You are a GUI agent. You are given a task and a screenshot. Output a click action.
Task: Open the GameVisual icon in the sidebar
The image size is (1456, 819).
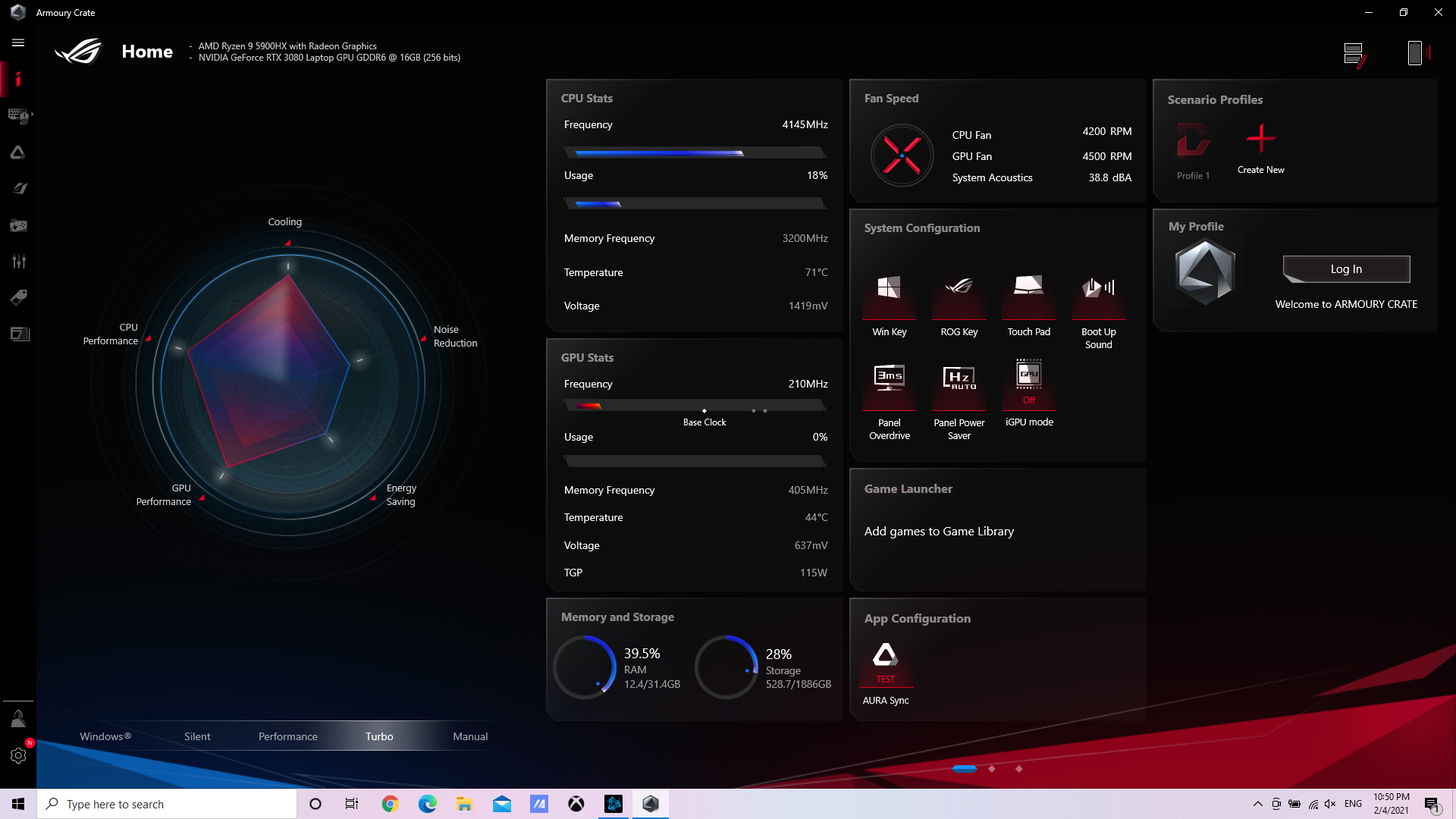(x=19, y=188)
